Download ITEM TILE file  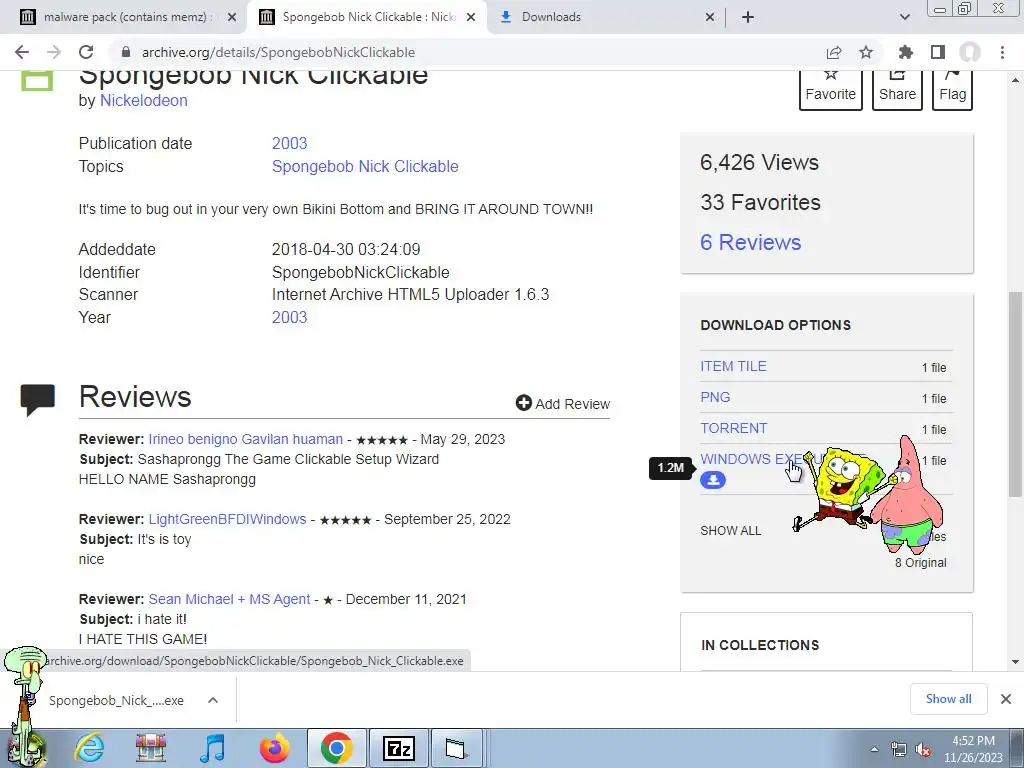[733, 366]
